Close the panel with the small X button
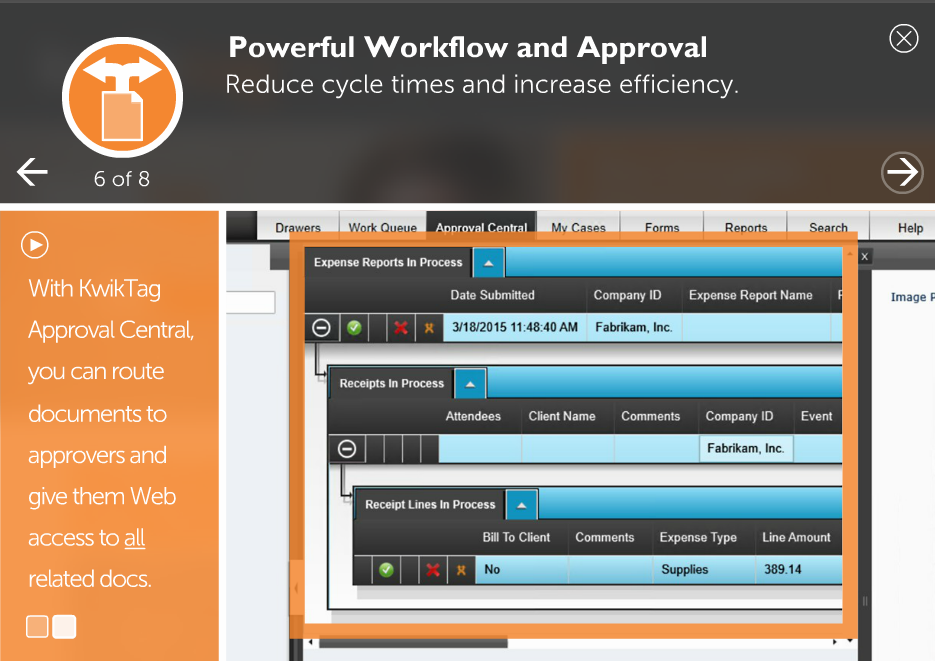This screenshot has width=935, height=661. pos(865,256)
